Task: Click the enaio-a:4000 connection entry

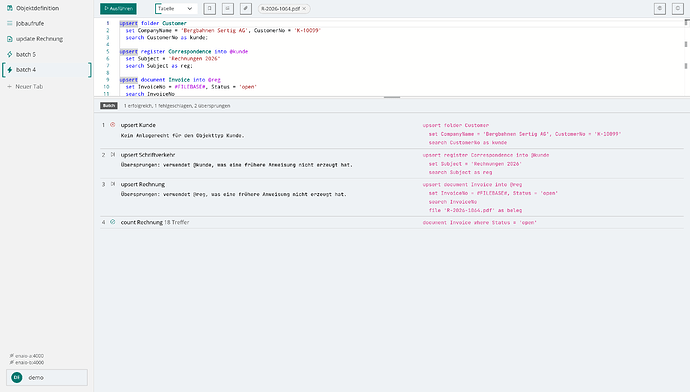Action: click(x=26, y=356)
